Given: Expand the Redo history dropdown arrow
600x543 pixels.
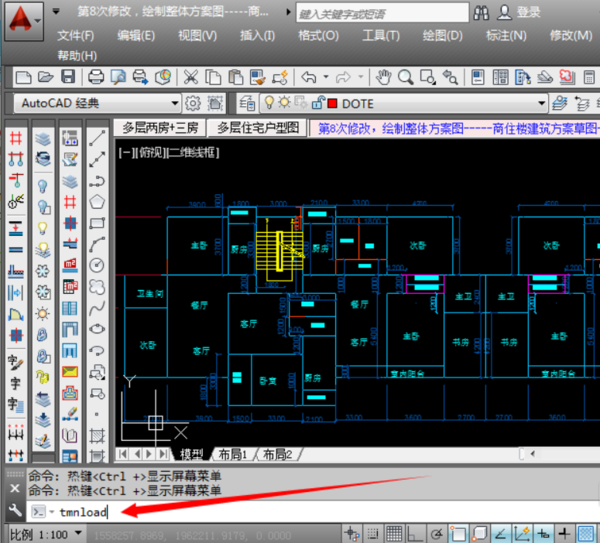Looking at the screenshot, I should pos(360,77).
